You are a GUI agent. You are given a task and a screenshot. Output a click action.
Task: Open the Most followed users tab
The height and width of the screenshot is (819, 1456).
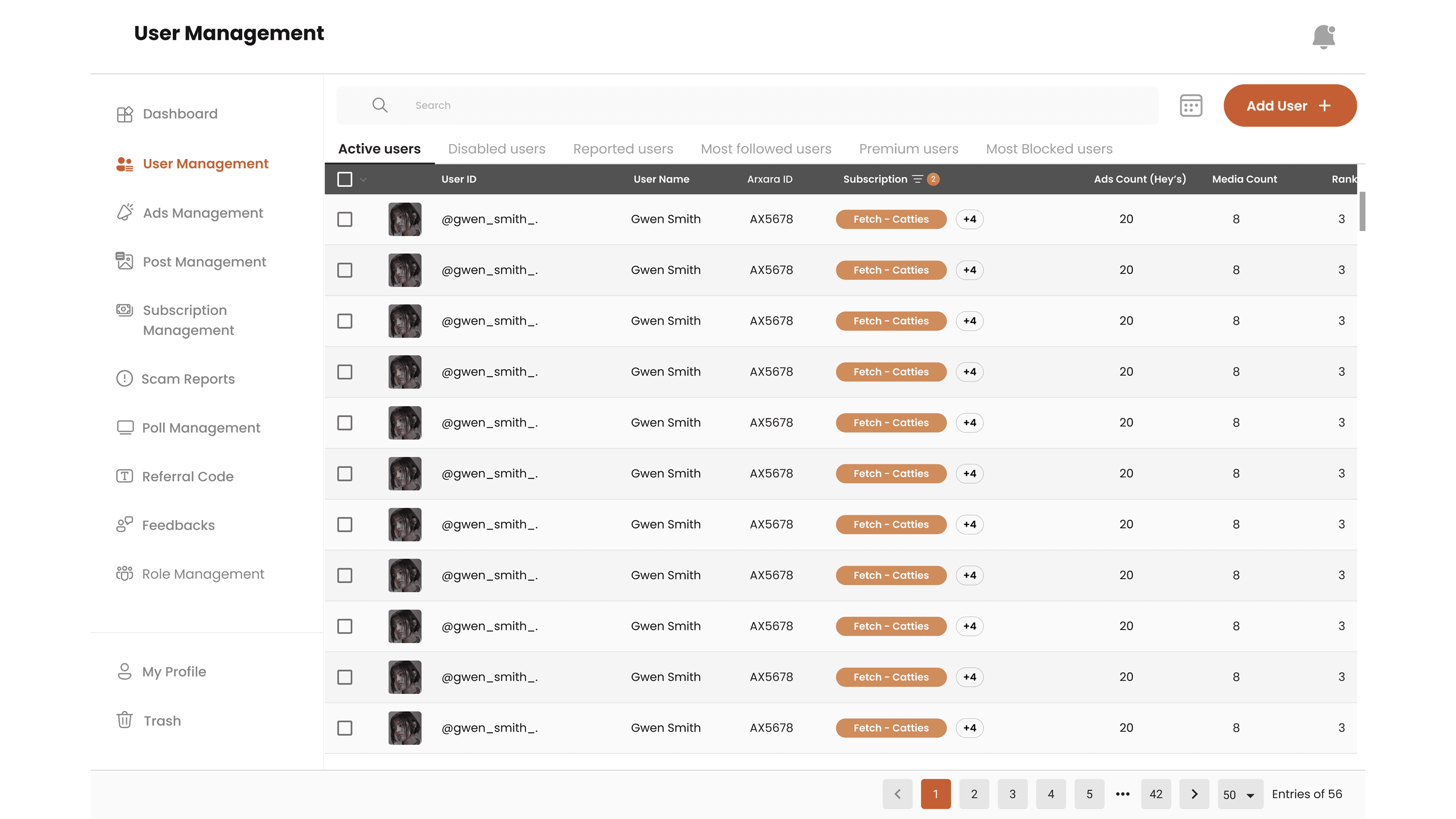click(766, 149)
